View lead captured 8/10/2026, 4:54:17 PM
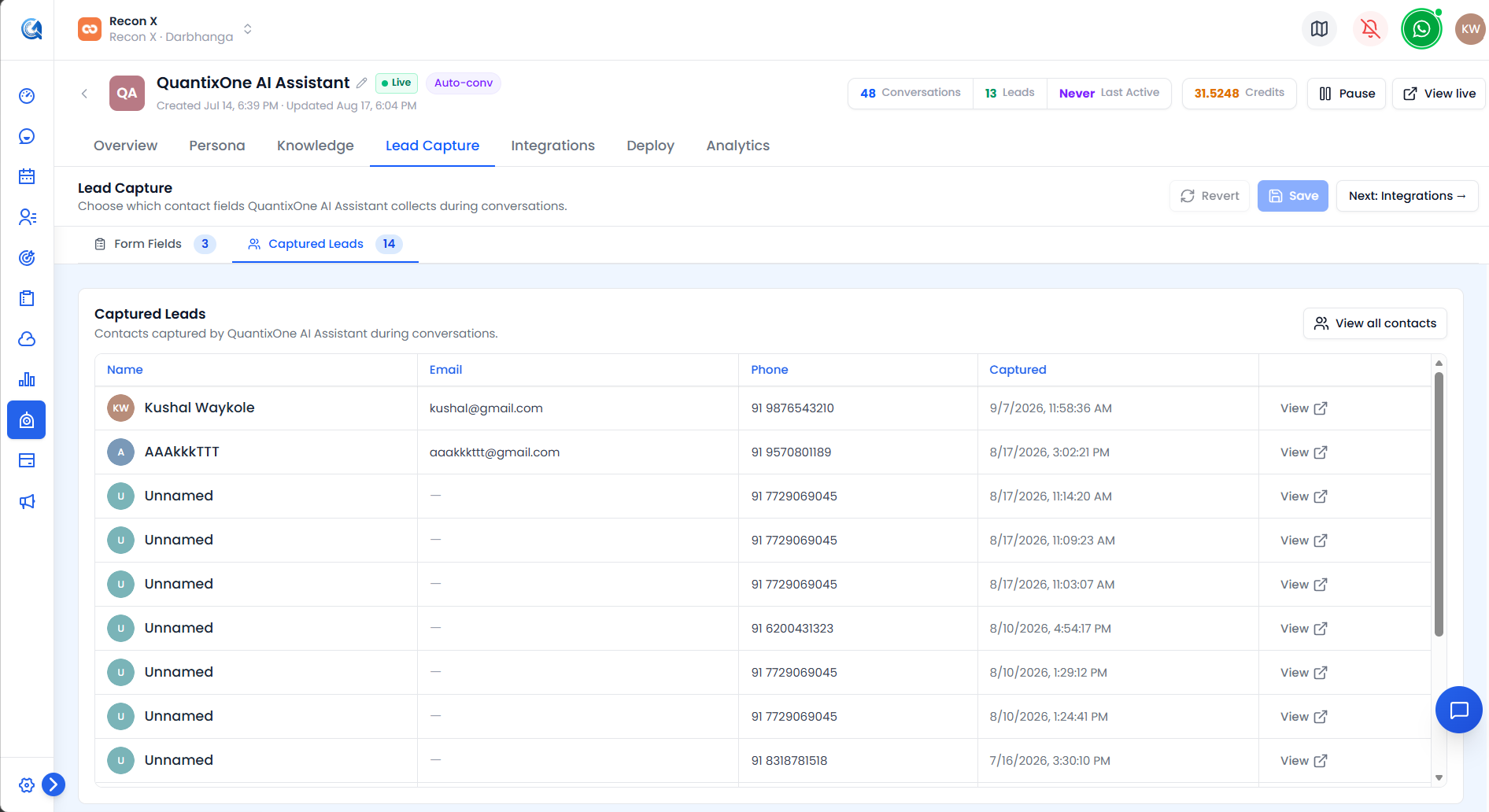The width and height of the screenshot is (1489, 812). 1304,629
